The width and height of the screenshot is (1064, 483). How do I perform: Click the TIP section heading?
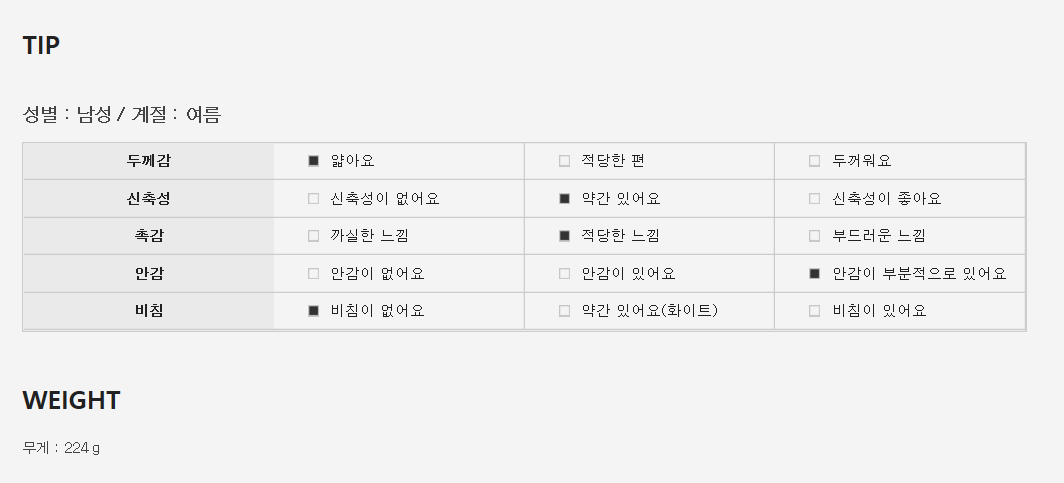point(41,45)
